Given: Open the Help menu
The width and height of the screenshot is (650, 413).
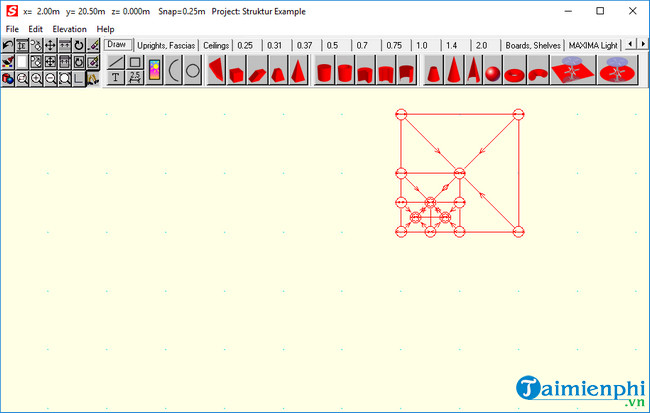Looking at the screenshot, I should pos(105,29).
